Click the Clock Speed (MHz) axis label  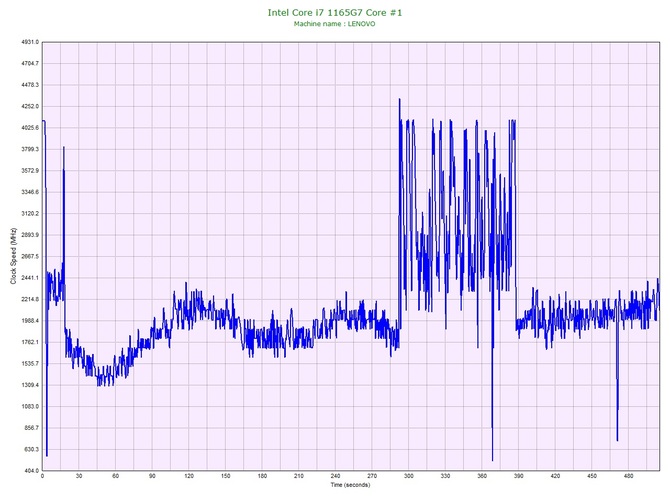[13, 257]
